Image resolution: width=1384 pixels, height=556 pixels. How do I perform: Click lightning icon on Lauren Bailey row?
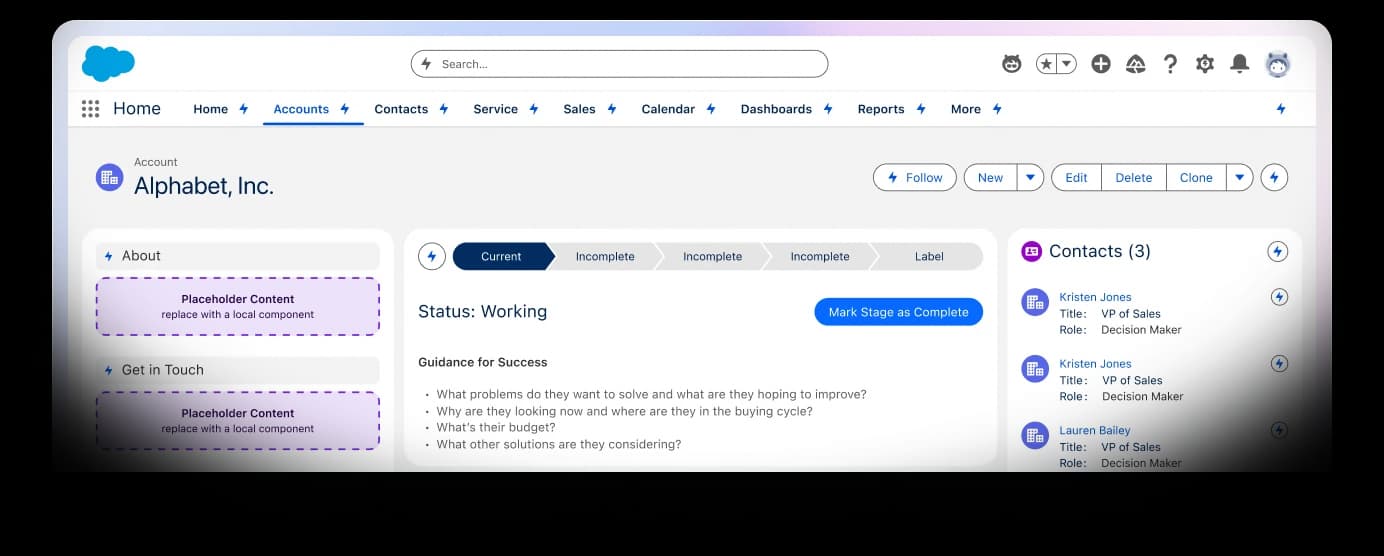[1279, 431]
